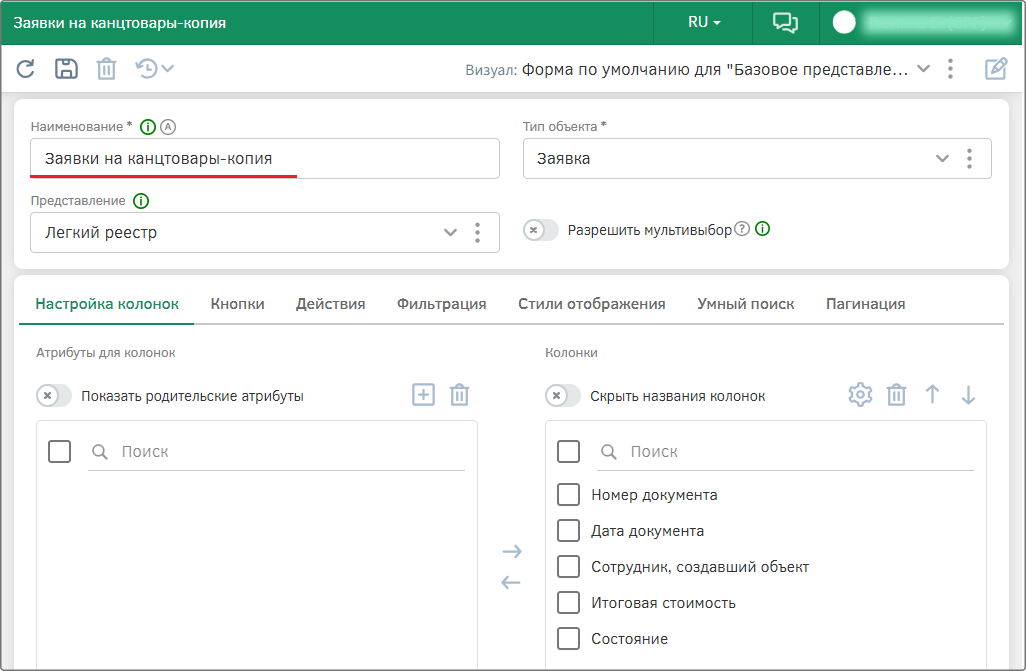Click Легкий реестр value in Представление
The width and height of the screenshot is (1026, 671).
(x=101, y=232)
